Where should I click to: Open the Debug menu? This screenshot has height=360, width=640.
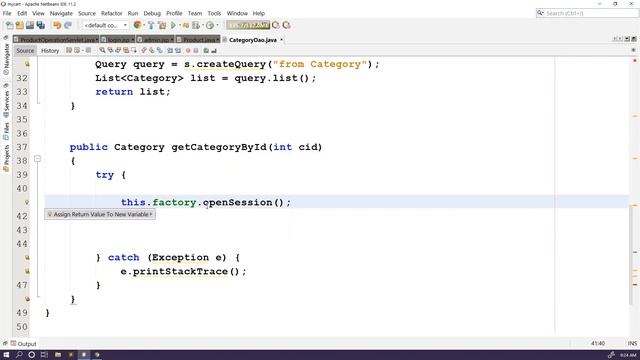tap(152, 13)
